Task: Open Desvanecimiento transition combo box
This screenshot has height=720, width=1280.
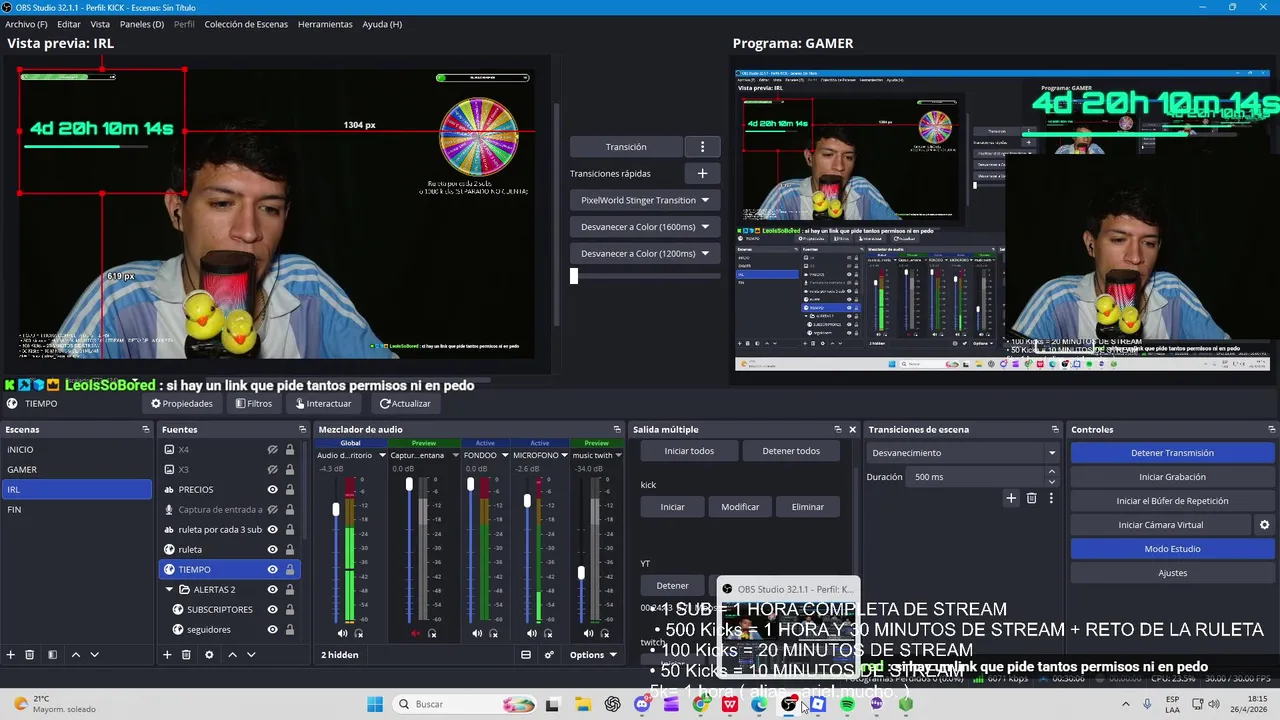Action: tap(962, 453)
